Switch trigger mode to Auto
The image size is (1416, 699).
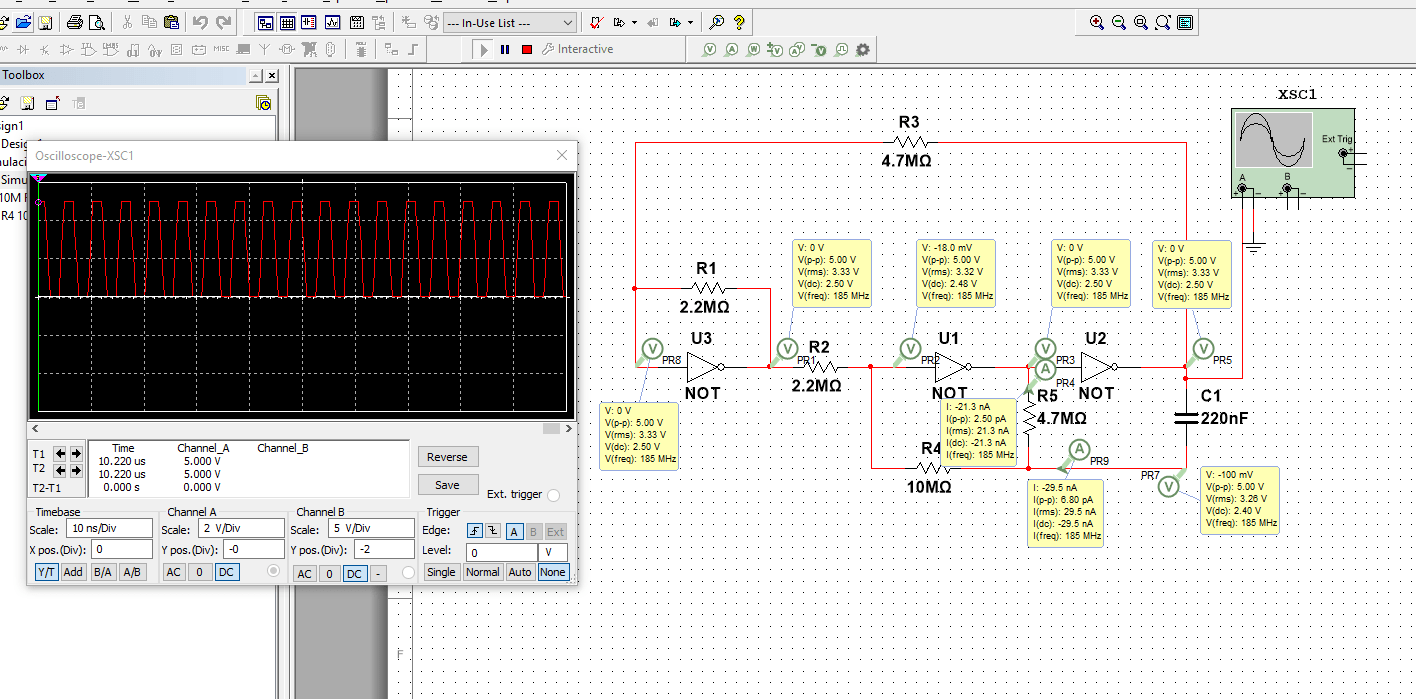520,571
